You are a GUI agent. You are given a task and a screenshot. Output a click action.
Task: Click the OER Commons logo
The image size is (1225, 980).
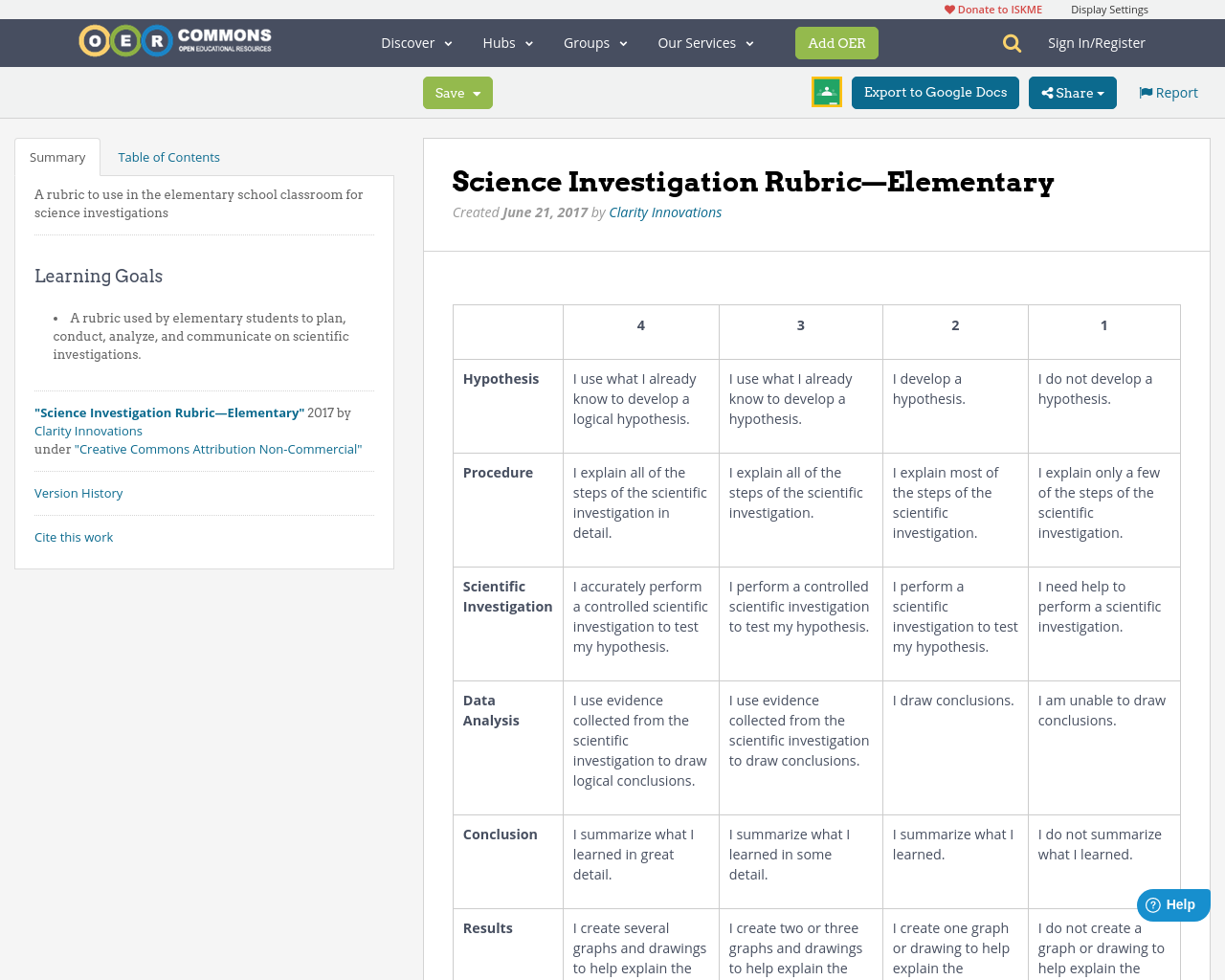[x=174, y=39]
